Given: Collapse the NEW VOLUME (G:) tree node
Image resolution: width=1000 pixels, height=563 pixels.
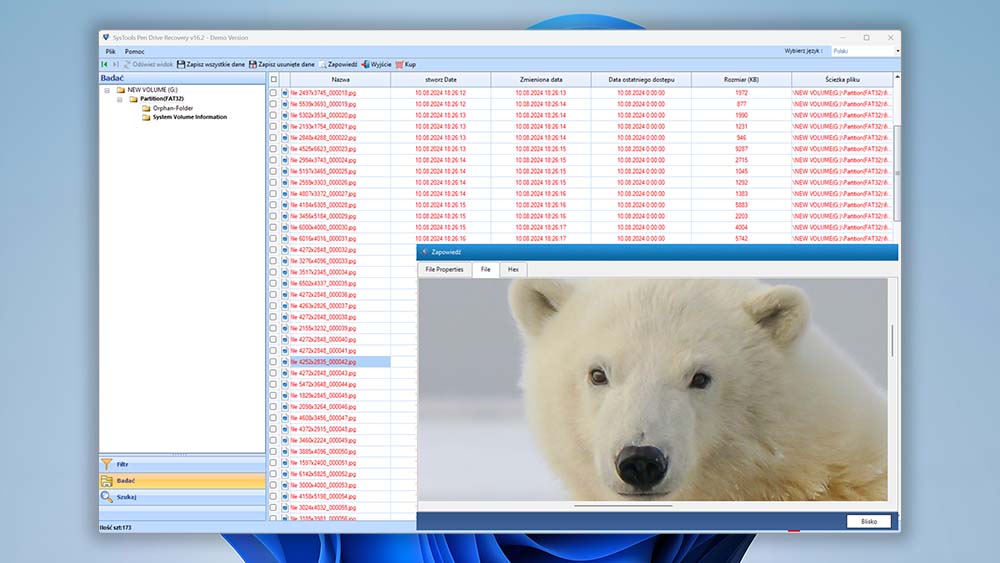Looking at the screenshot, I should (x=107, y=91).
